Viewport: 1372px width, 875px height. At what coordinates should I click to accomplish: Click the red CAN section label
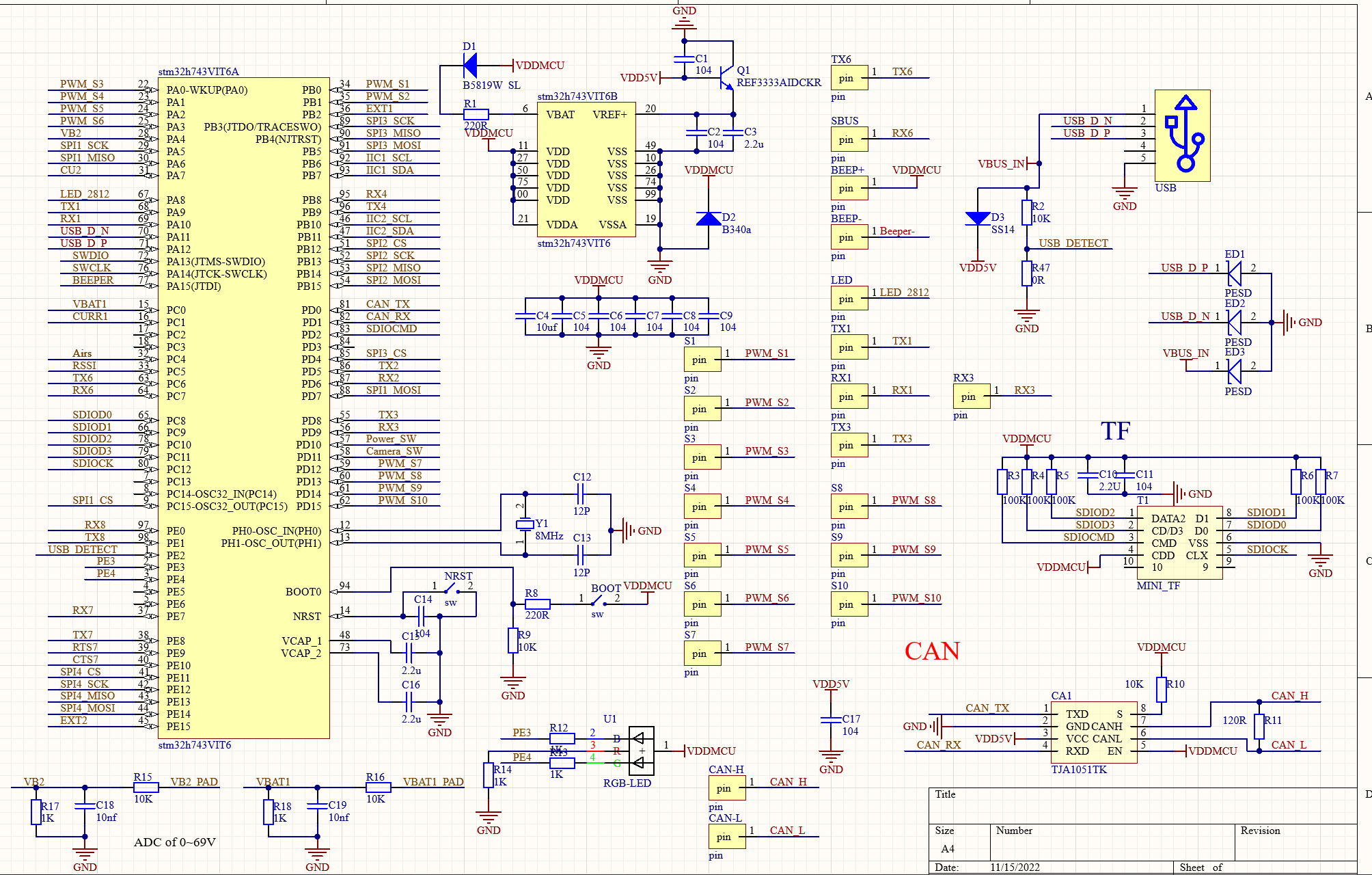[x=934, y=651]
